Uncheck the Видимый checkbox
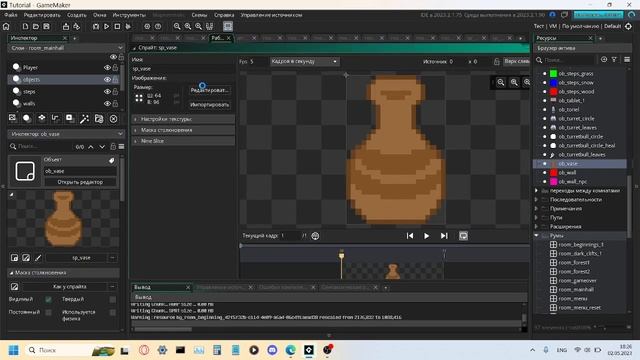The image size is (640, 360). 49,300
